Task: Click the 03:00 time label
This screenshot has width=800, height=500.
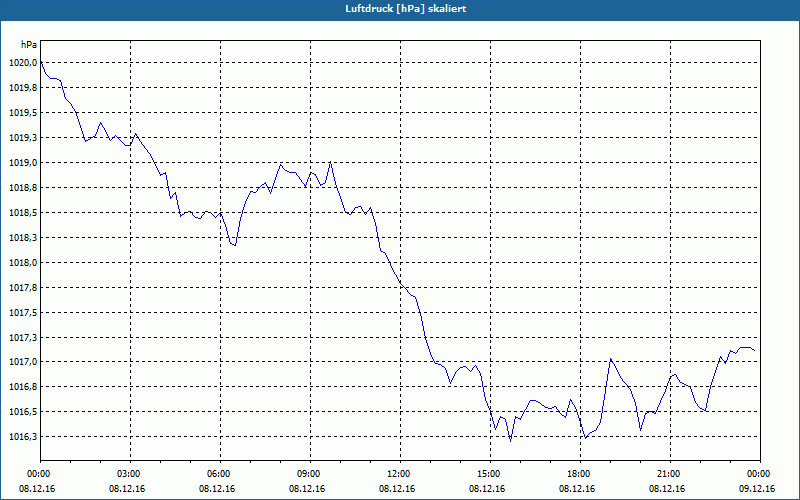Action: click(130, 474)
